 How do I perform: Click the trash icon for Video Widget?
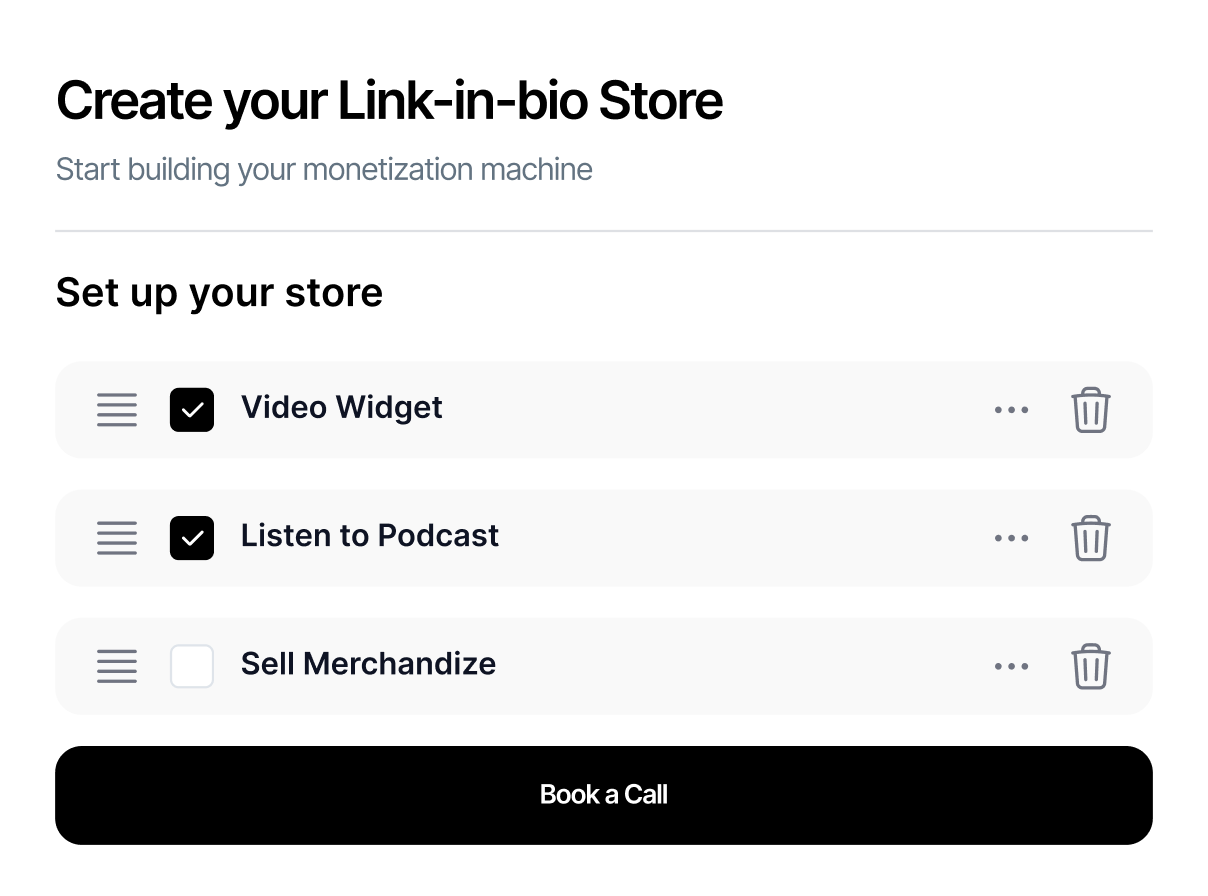[1091, 410]
